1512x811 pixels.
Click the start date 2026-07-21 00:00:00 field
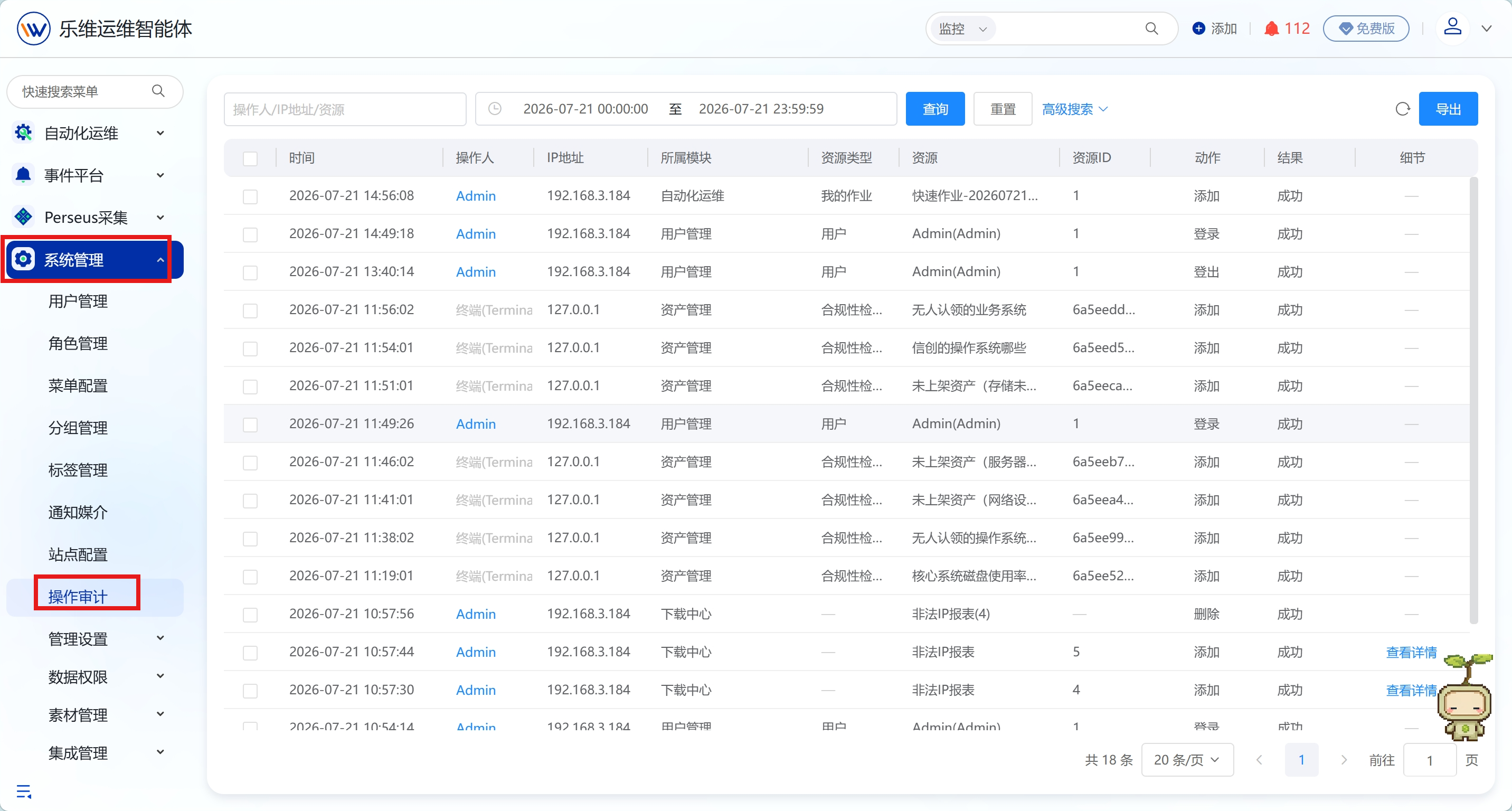(x=585, y=109)
